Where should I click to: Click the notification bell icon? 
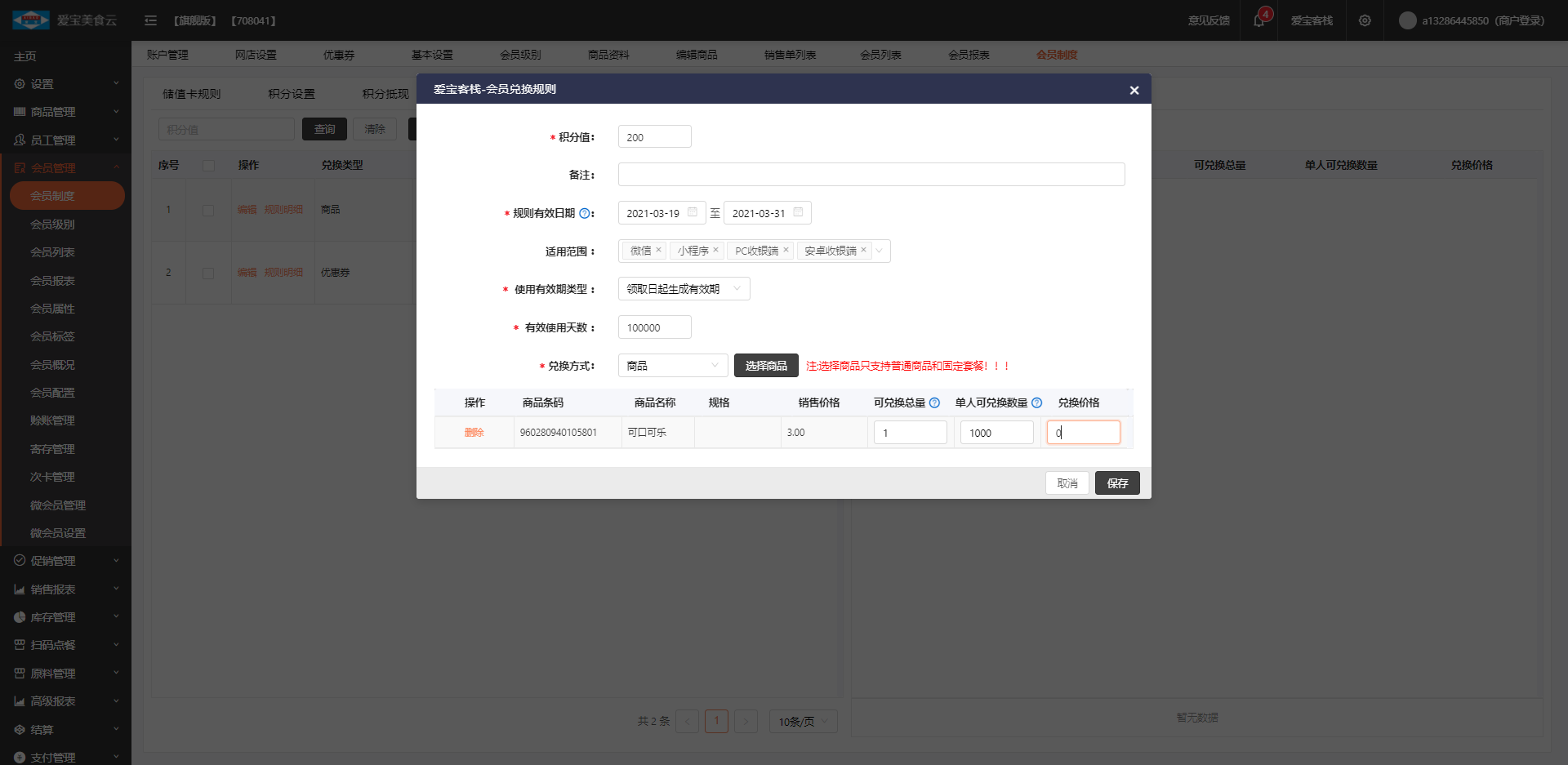click(1258, 20)
